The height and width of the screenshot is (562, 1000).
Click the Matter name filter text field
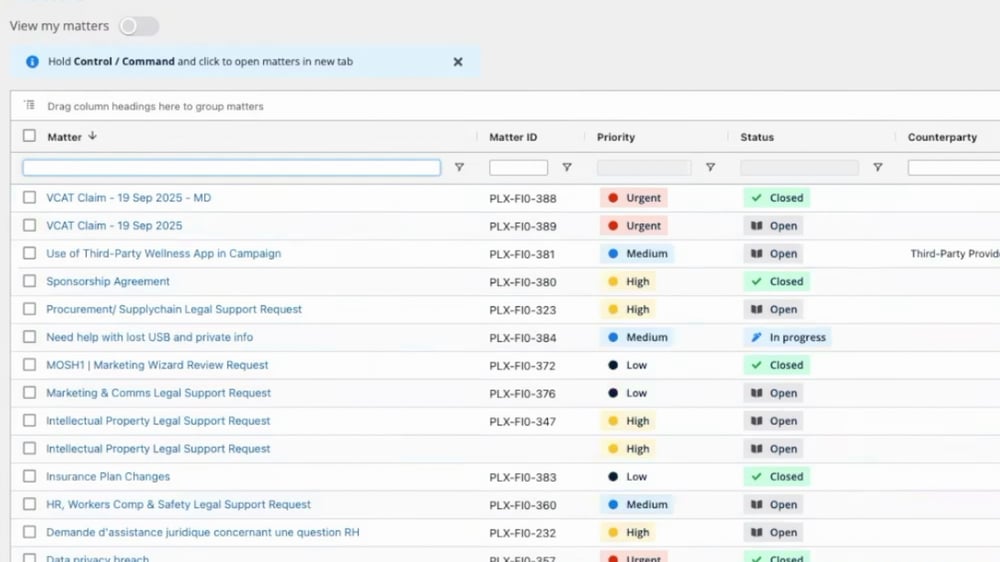coord(231,168)
